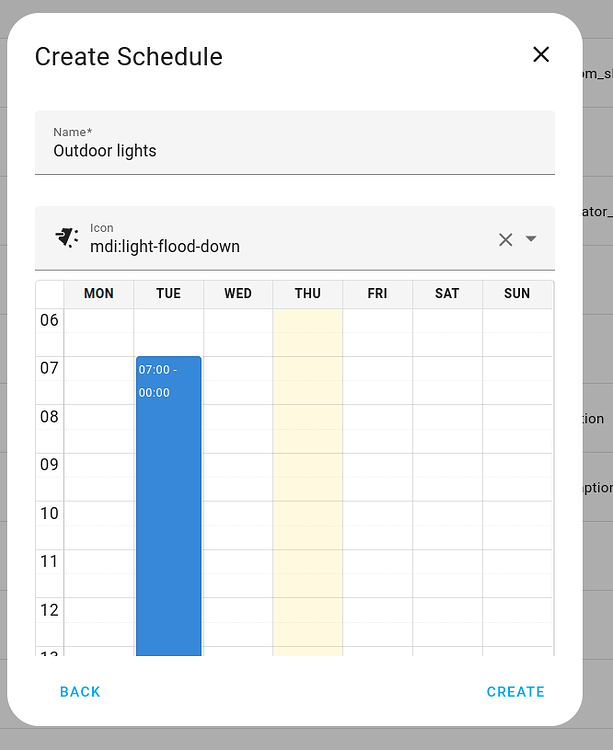Viewport: 613px width, 750px height.
Task: Close the Create Schedule dialog
Action: pyautogui.click(x=541, y=55)
